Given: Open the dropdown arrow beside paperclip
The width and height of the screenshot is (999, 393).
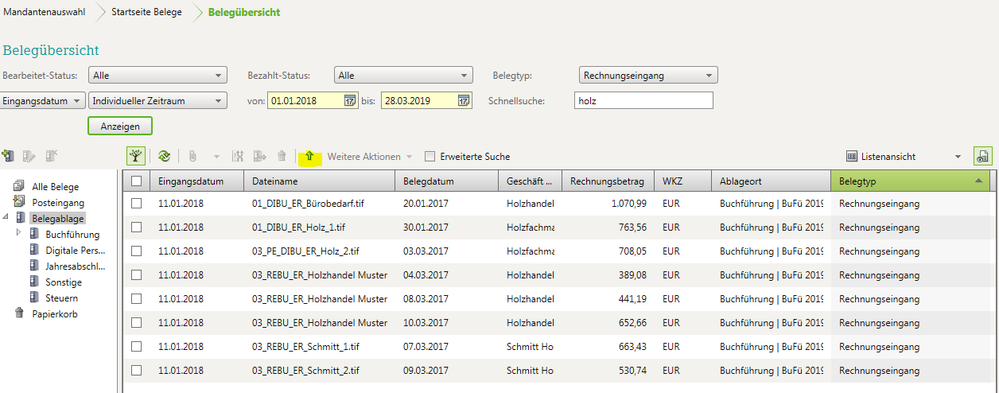Looking at the screenshot, I should point(216,156).
